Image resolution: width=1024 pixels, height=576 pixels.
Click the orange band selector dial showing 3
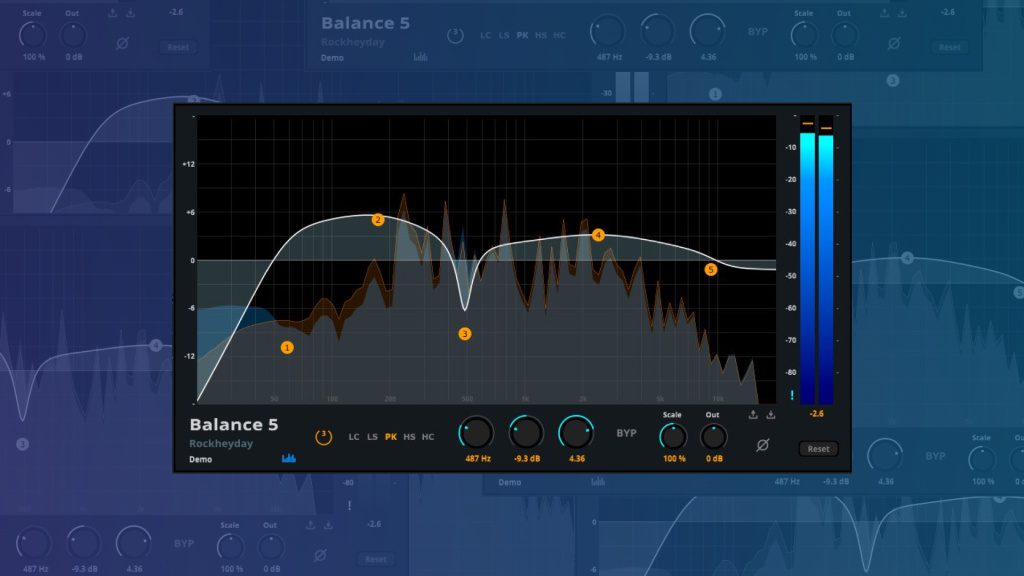(x=323, y=437)
